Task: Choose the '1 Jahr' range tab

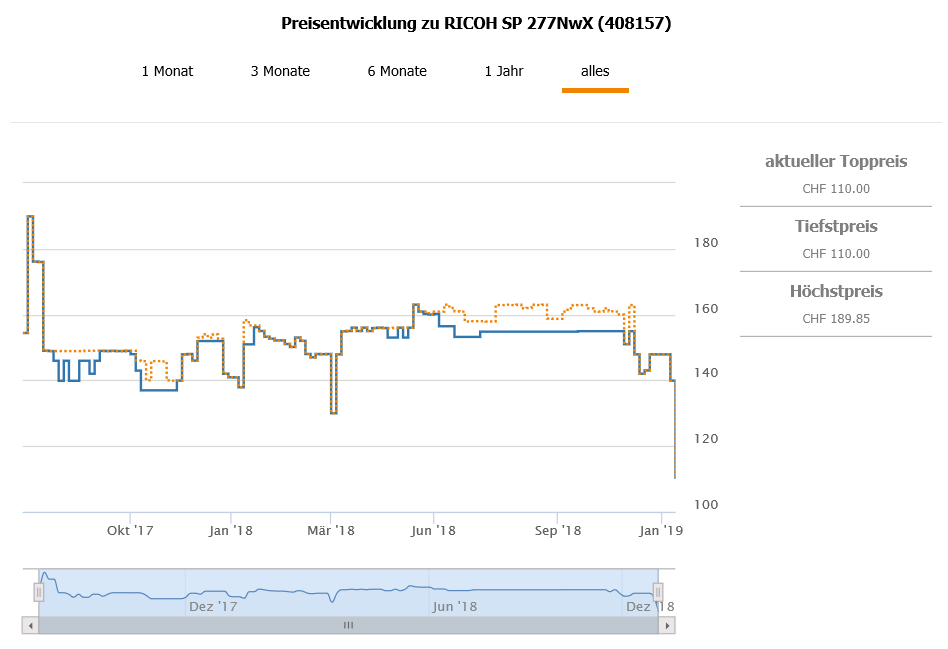Action: [504, 71]
